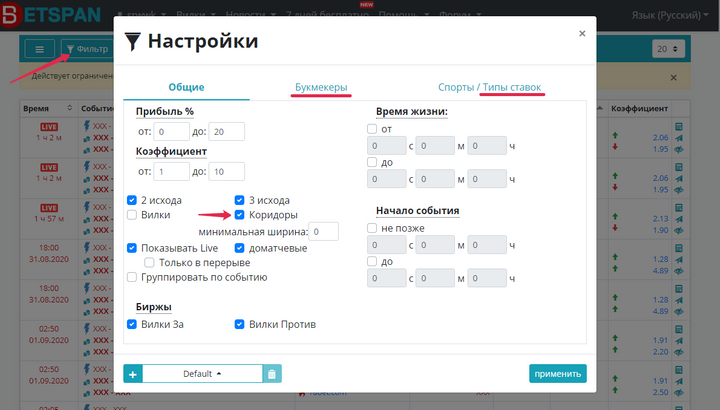Screen dimensions: 720x410
Task: Open the Вилки menu in the top navigation
Action: (x=196, y=15)
